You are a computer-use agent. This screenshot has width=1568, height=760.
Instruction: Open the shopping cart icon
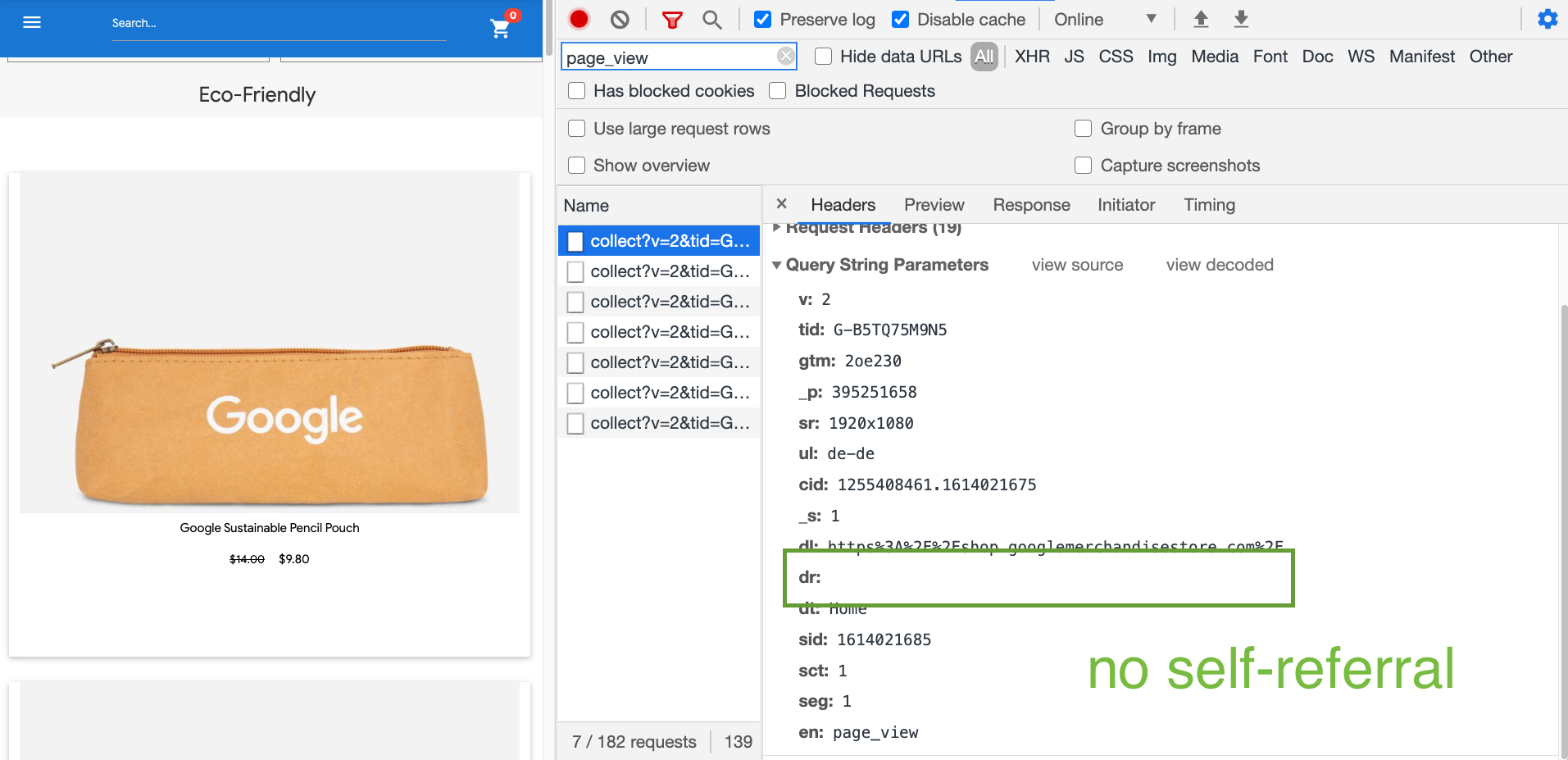[x=500, y=29]
